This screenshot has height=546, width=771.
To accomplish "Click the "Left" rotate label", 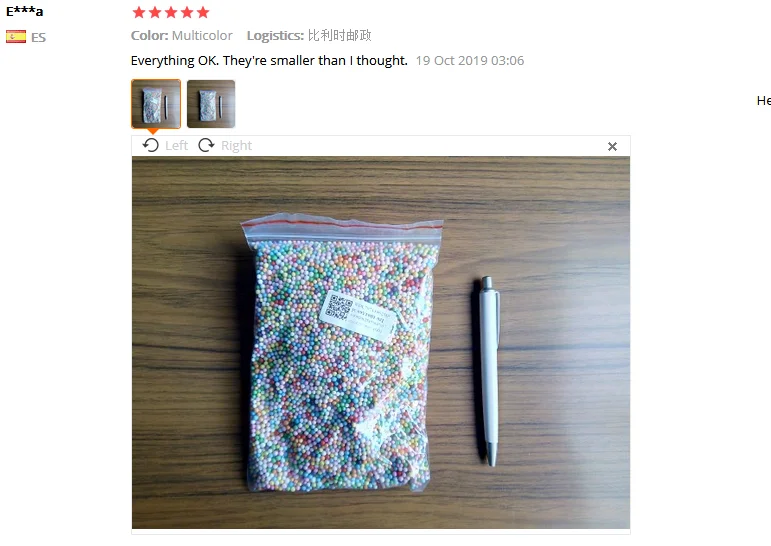I will [x=176, y=146].
